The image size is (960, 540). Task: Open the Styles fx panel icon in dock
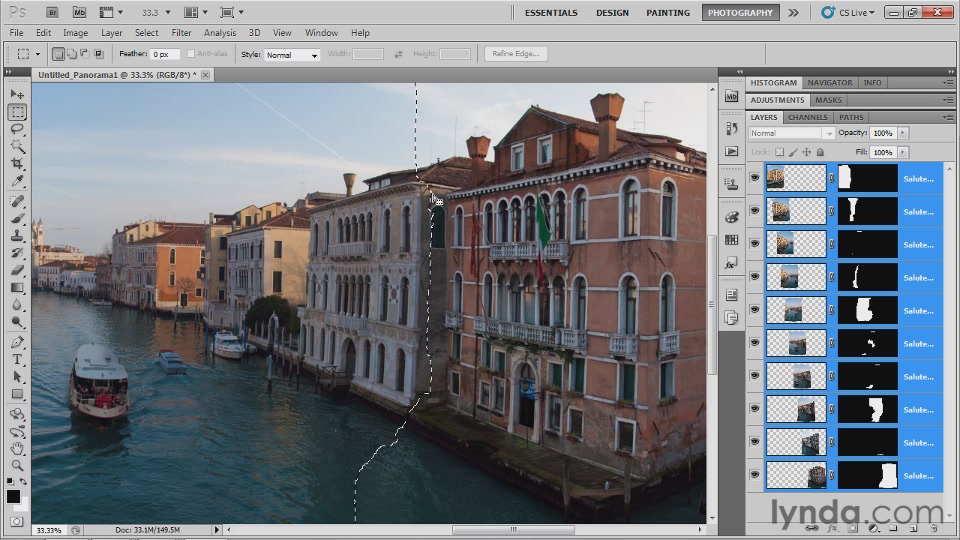pyautogui.click(x=732, y=264)
